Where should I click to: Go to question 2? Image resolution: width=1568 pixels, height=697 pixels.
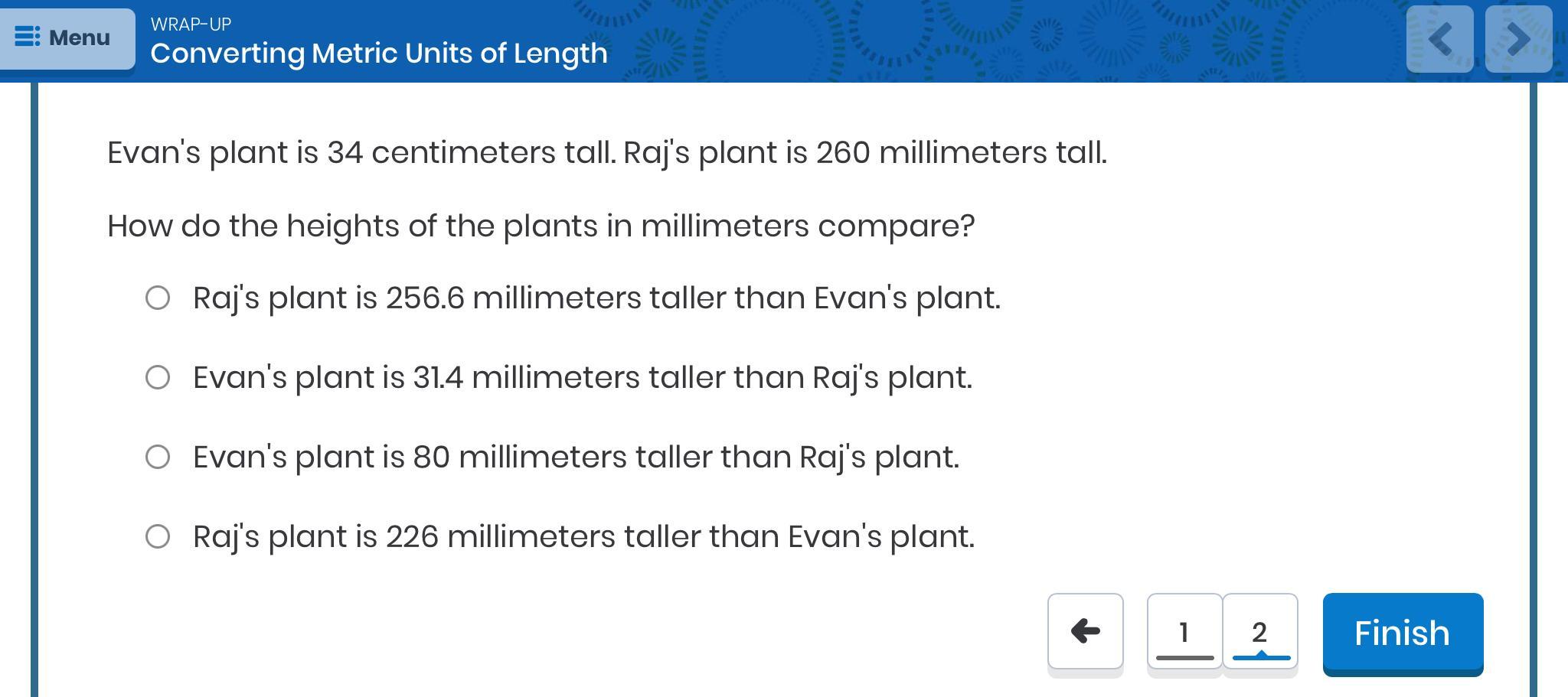point(1259,632)
